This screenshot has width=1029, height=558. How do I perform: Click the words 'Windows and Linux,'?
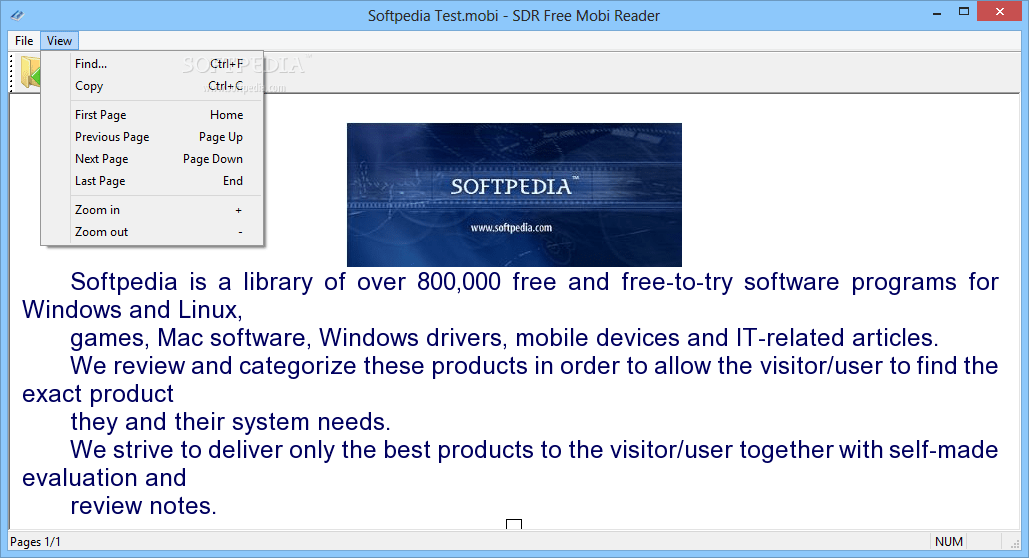pos(133,310)
